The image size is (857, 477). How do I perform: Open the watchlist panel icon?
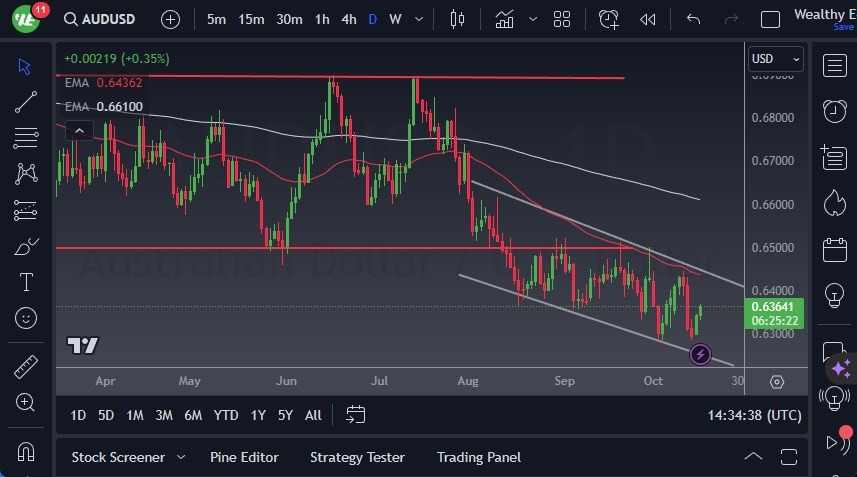click(x=834, y=65)
